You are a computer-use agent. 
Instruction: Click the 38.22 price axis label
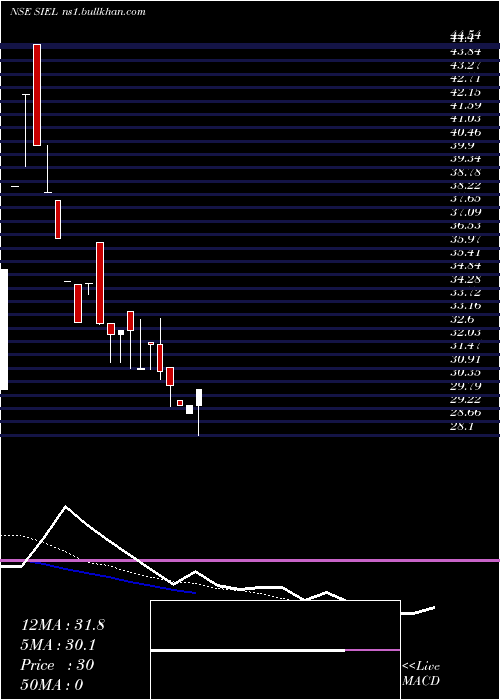click(x=465, y=186)
